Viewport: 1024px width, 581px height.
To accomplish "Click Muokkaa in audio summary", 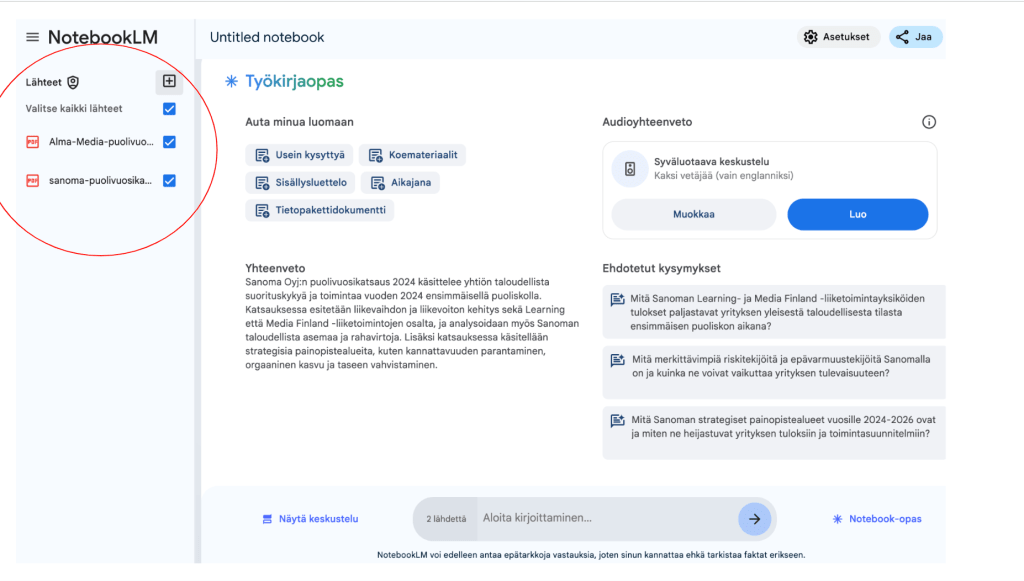I will click(x=693, y=214).
